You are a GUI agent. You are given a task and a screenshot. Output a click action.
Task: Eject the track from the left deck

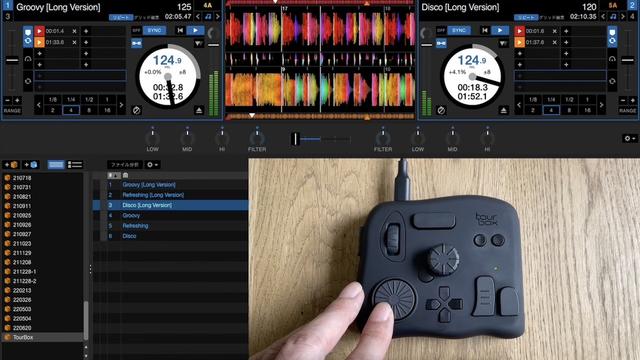(199, 111)
